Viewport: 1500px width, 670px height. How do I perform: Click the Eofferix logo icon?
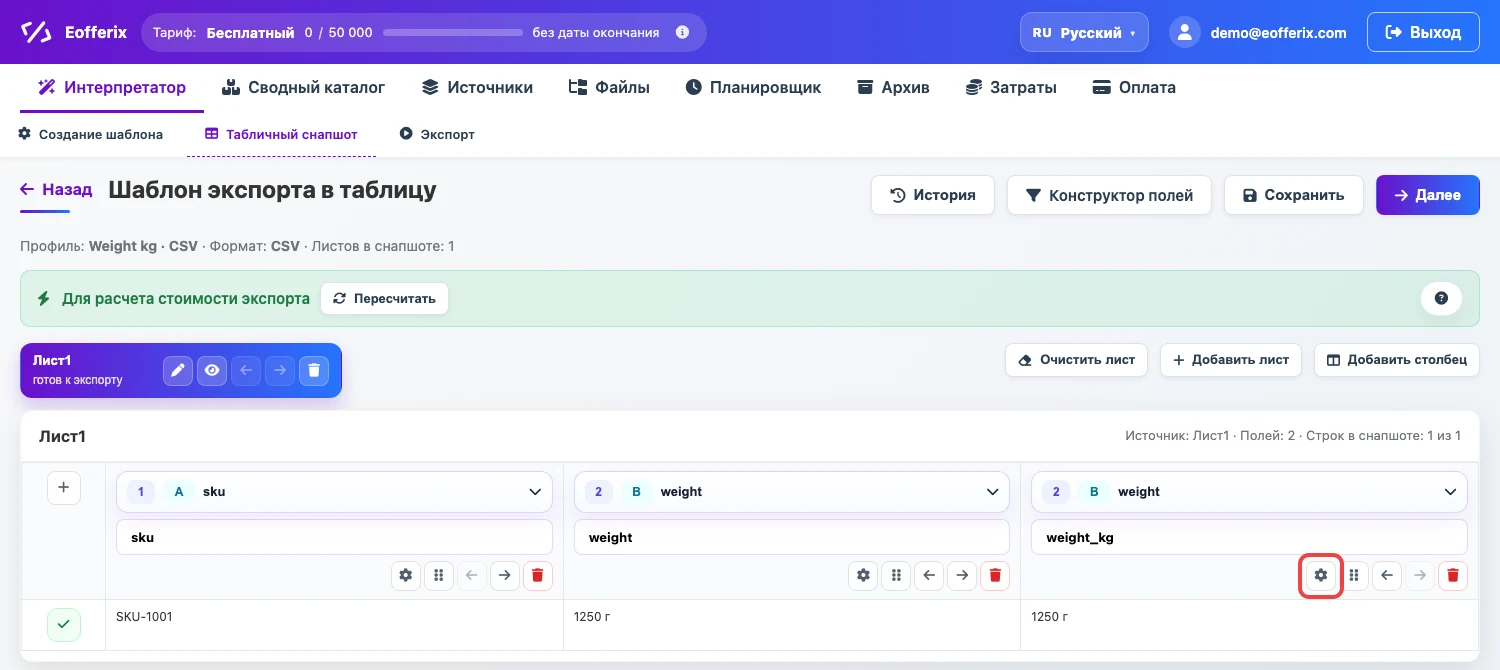[36, 32]
